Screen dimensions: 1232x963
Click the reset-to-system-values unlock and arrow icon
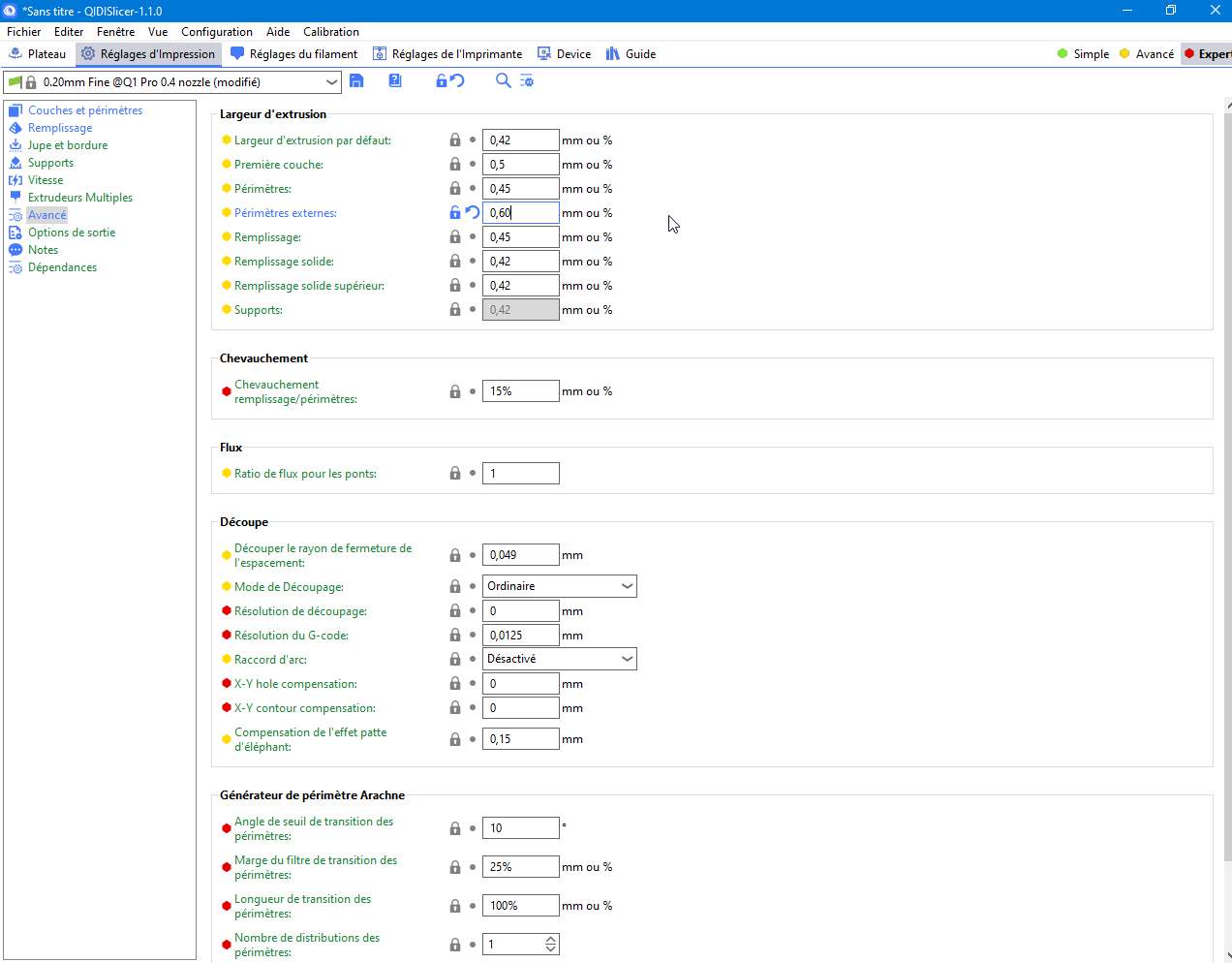pyautogui.click(x=449, y=81)
